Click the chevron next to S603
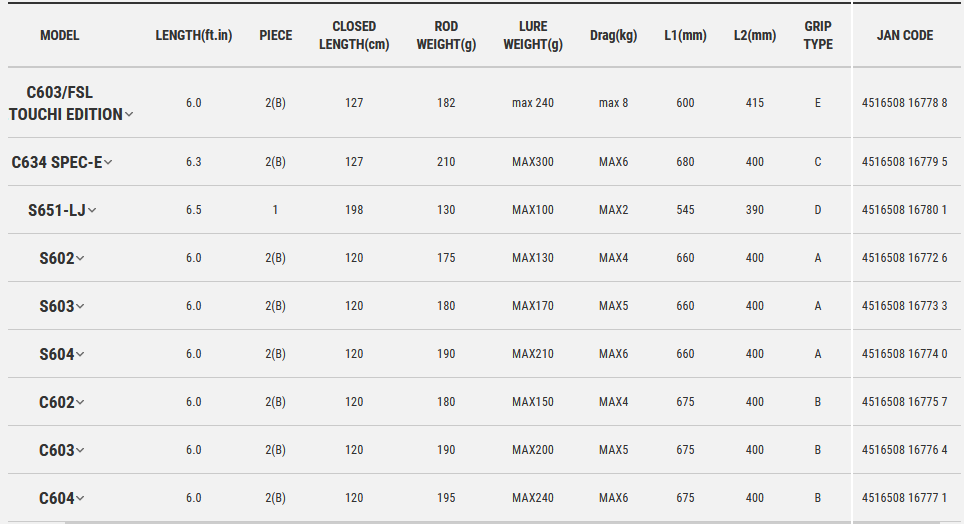This screenshot has height=524, width=964. tap(80, 306)
